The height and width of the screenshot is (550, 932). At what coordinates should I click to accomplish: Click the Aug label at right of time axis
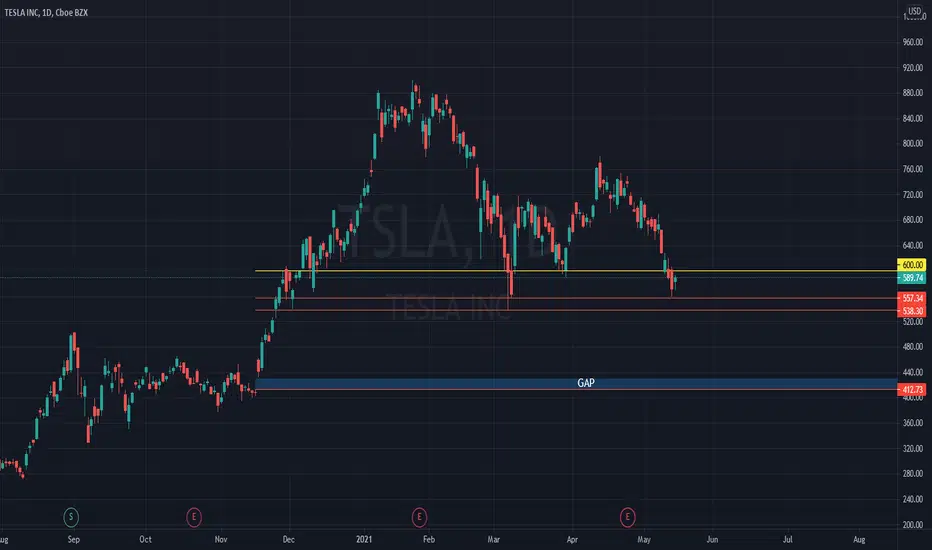point(859,539)
